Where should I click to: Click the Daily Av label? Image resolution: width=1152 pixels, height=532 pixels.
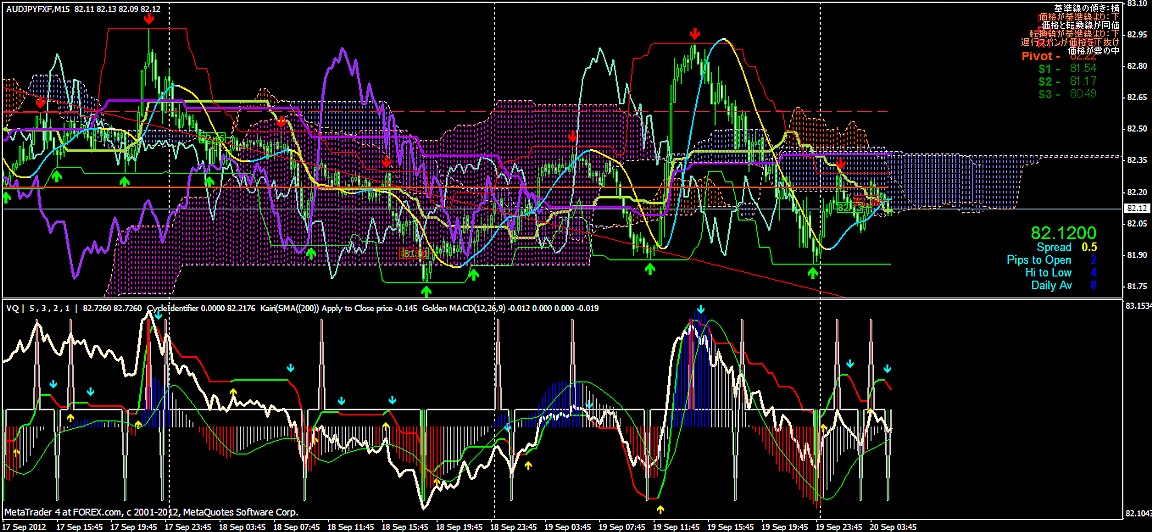click(x=1051, y=285)
